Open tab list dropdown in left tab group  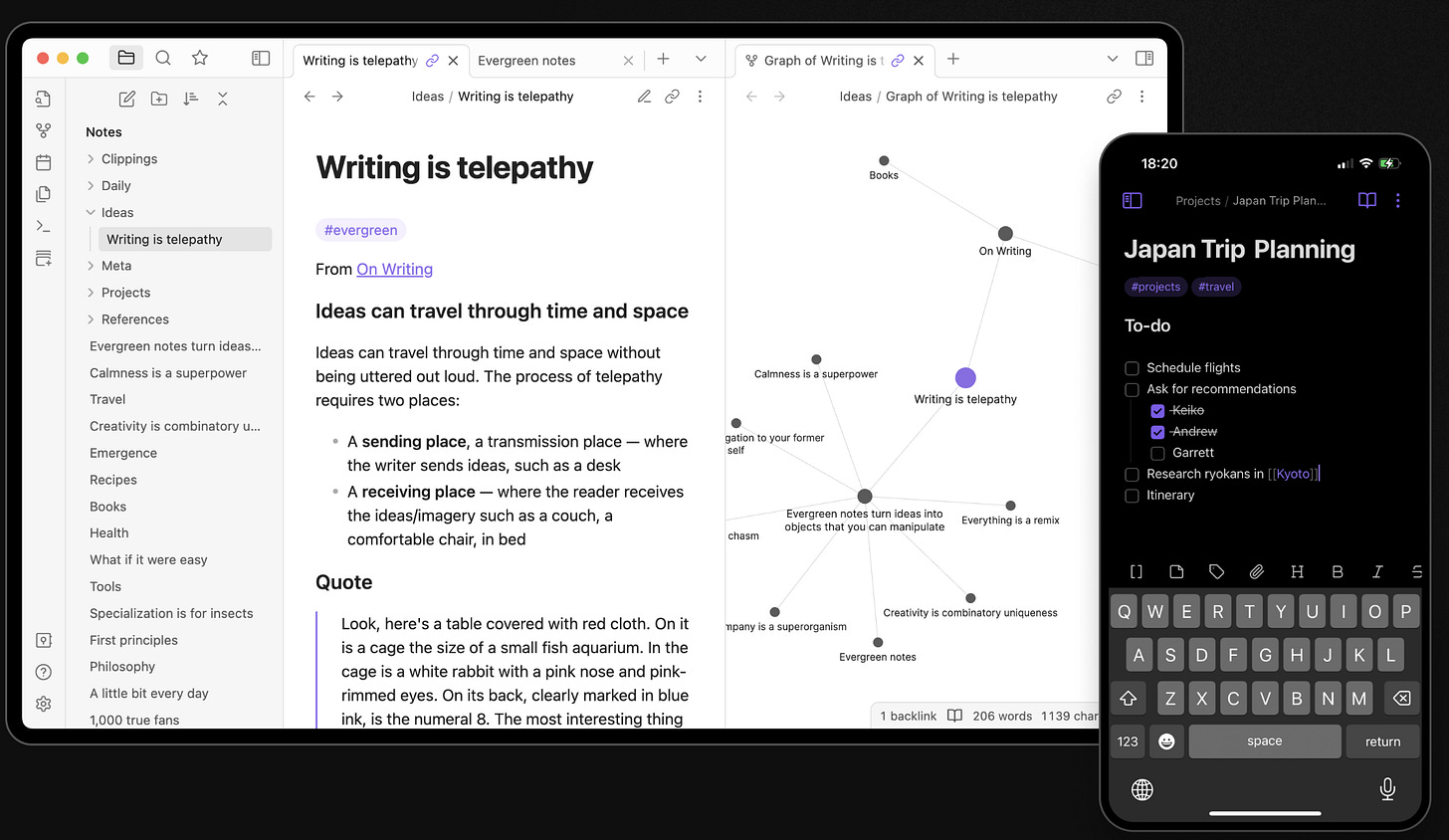pos(701,59)
